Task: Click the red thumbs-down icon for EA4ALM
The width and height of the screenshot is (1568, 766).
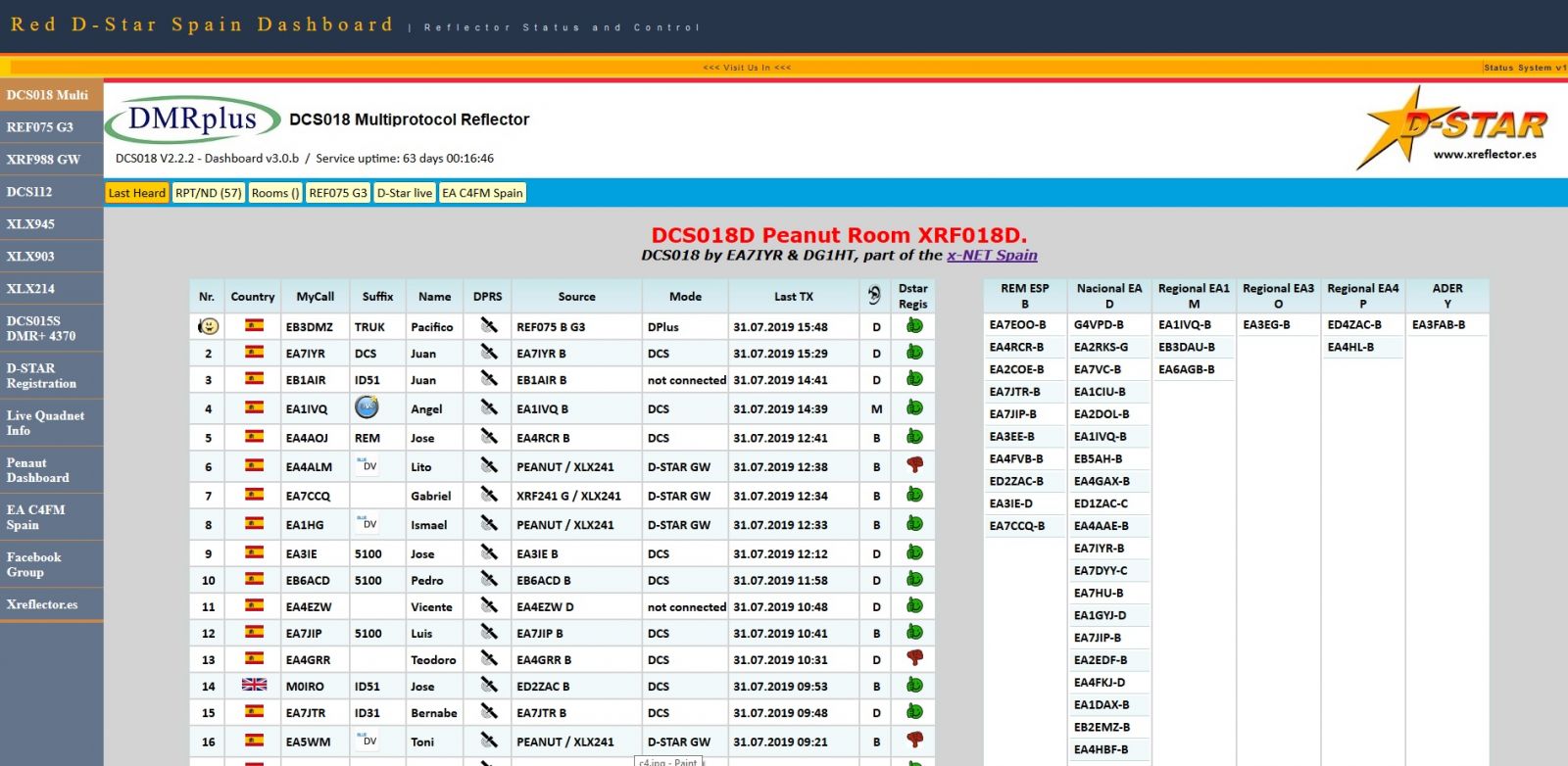Action: point(914,464)
